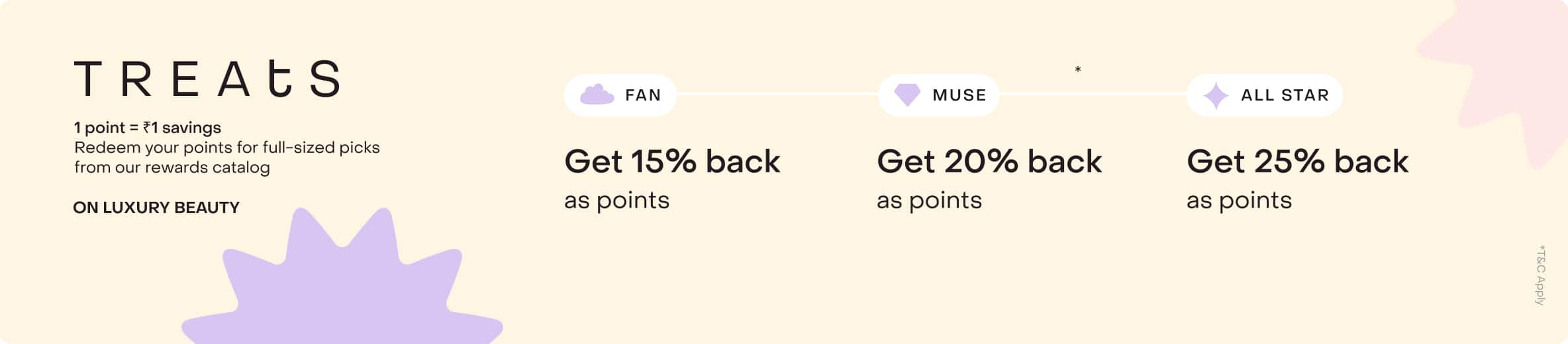
Task: Click the ON LUXURY BEAUTY label
Action: pos(156,208)
